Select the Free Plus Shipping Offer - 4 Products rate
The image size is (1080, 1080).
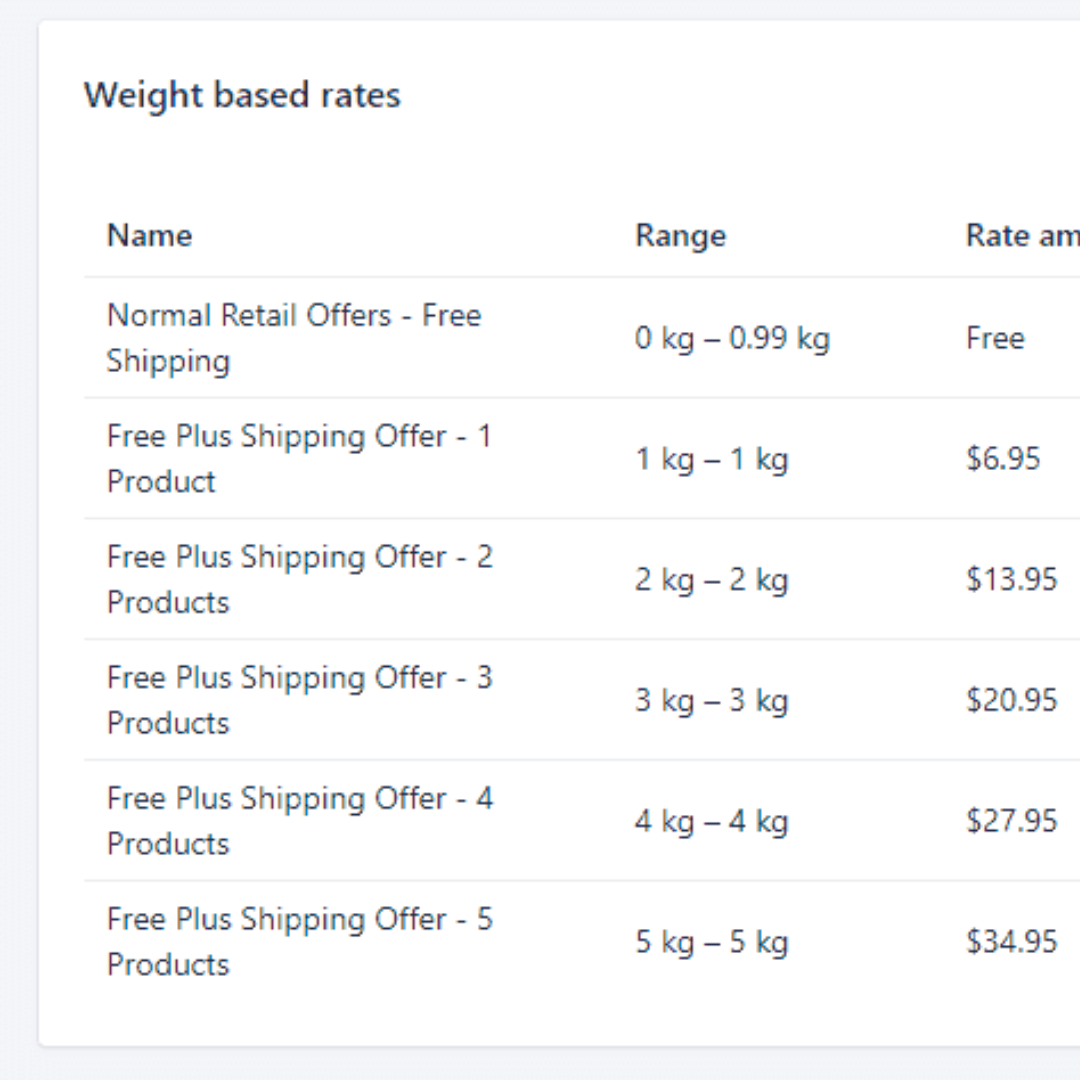point(299,820)
